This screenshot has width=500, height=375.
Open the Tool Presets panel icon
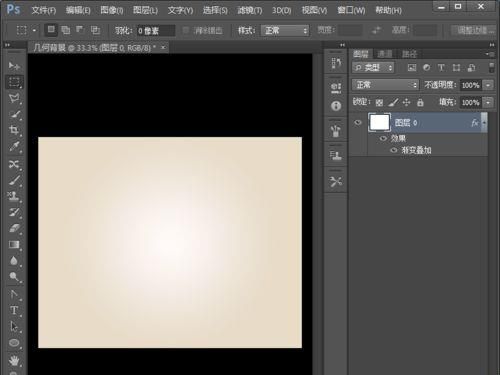[336, 181]
